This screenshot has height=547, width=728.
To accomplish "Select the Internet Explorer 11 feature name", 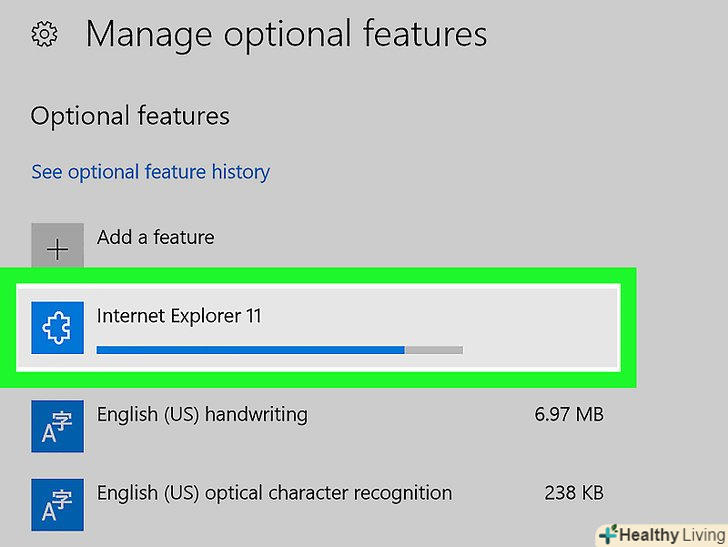I will click(x=179, y=316).
